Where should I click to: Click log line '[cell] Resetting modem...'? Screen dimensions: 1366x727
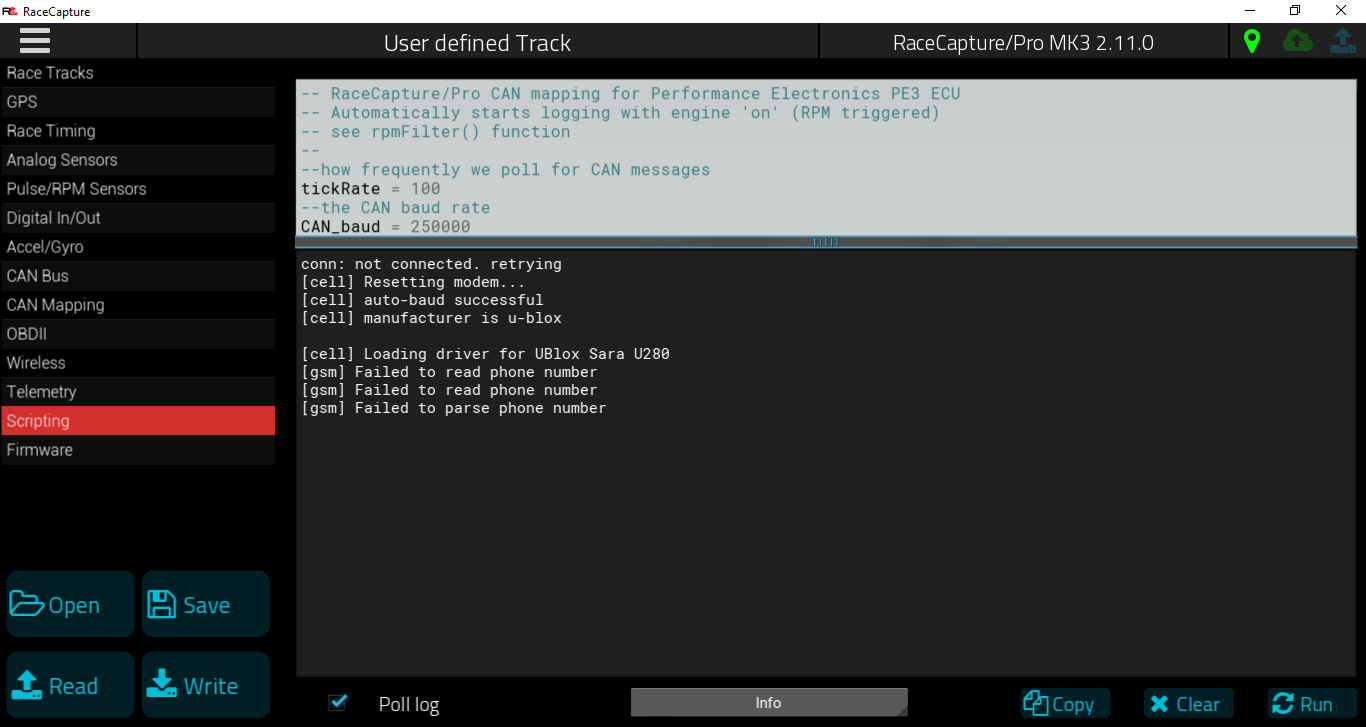pyautogui.click(x=413, y=283)
